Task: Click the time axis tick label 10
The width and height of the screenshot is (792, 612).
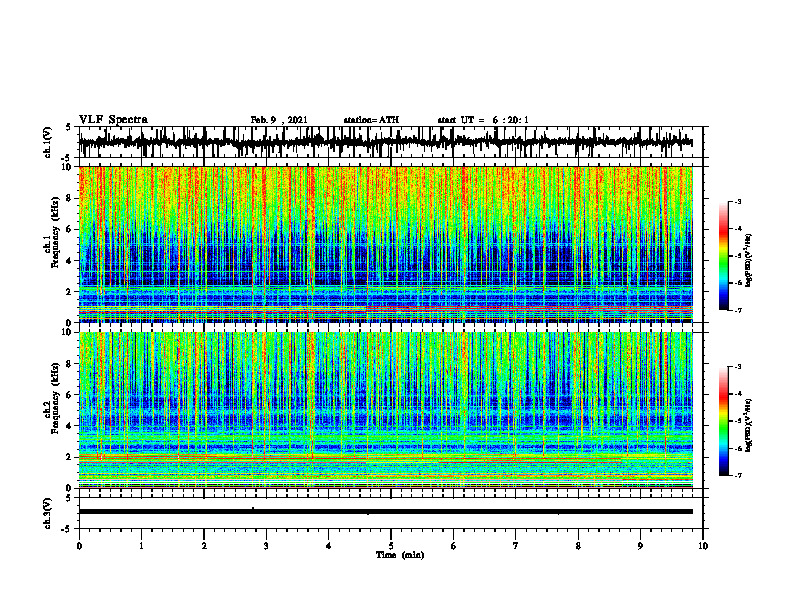Action: point(703,546)
